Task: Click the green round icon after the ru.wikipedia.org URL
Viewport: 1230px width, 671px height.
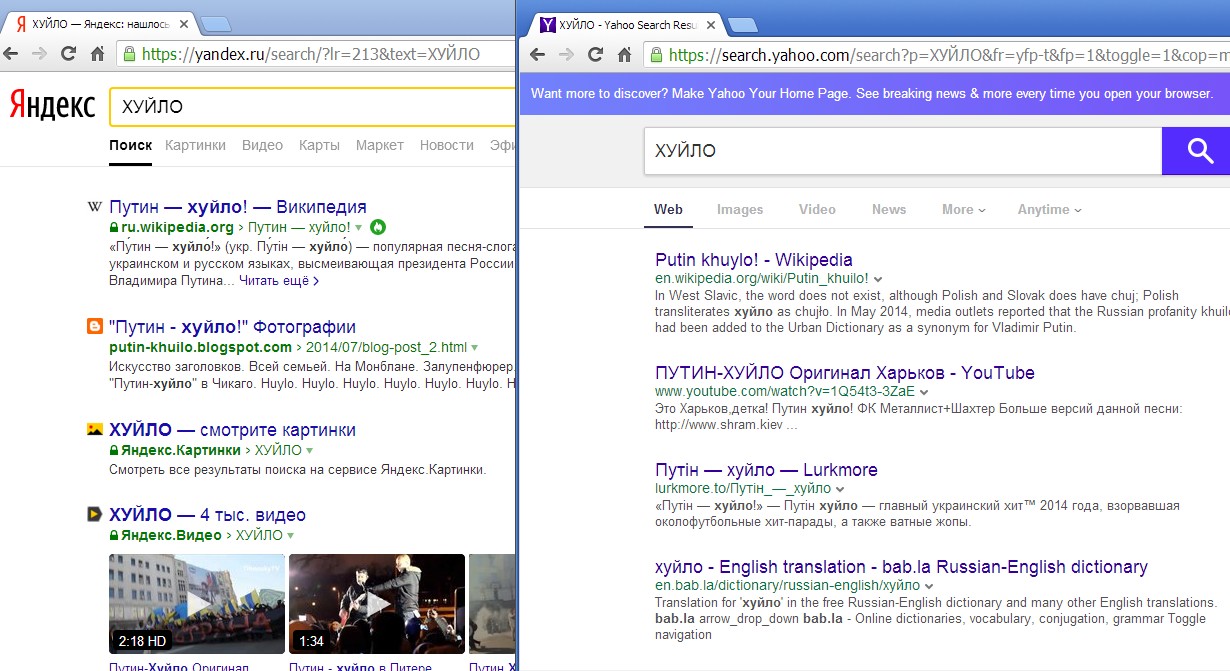Action: (x=377, y=227)
